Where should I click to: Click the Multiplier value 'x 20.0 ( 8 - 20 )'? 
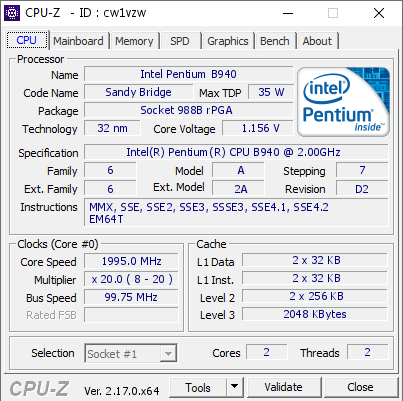[x=131, y=279]
